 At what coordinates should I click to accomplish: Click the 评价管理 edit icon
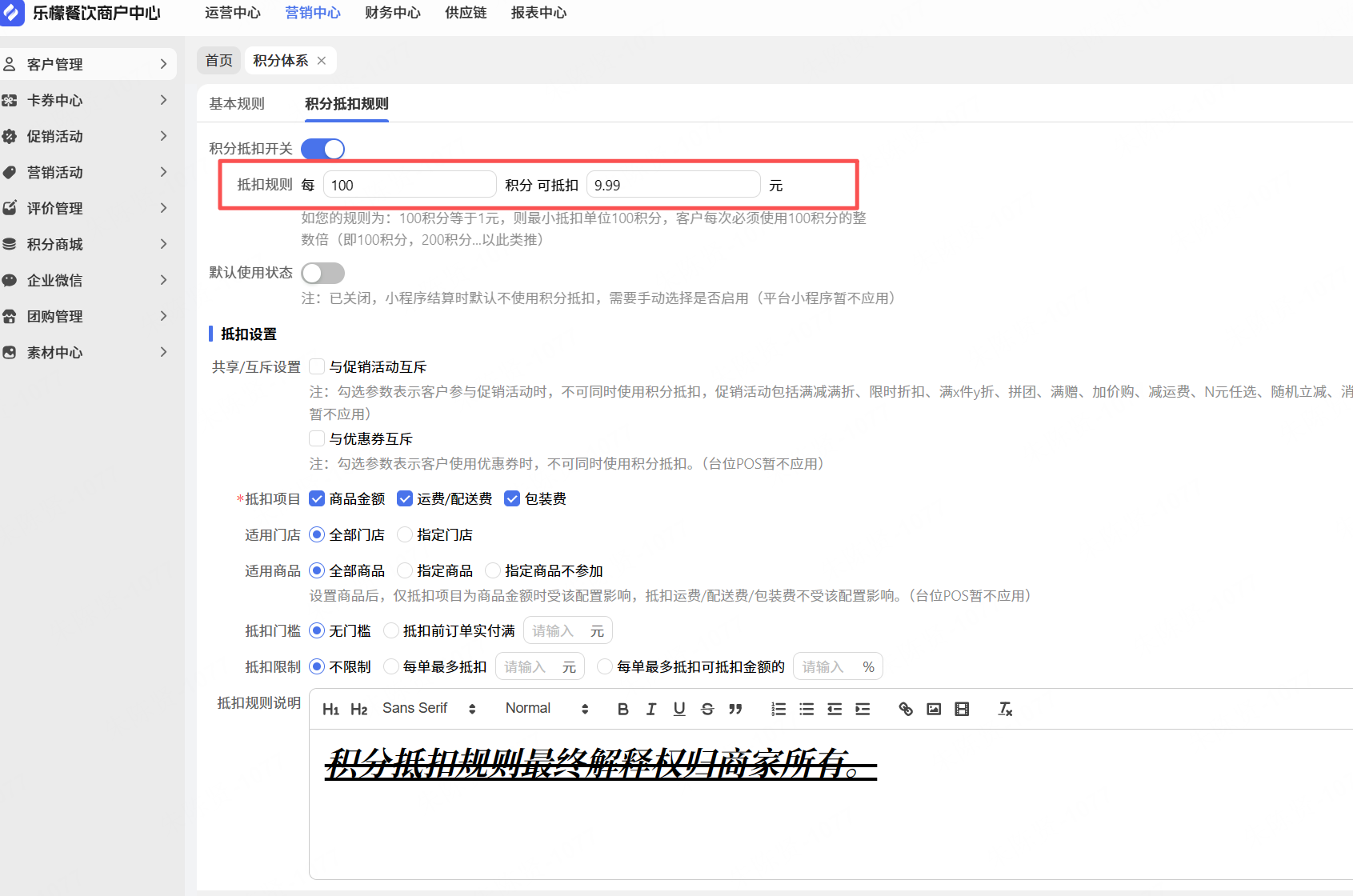click(x=10, y=208)
